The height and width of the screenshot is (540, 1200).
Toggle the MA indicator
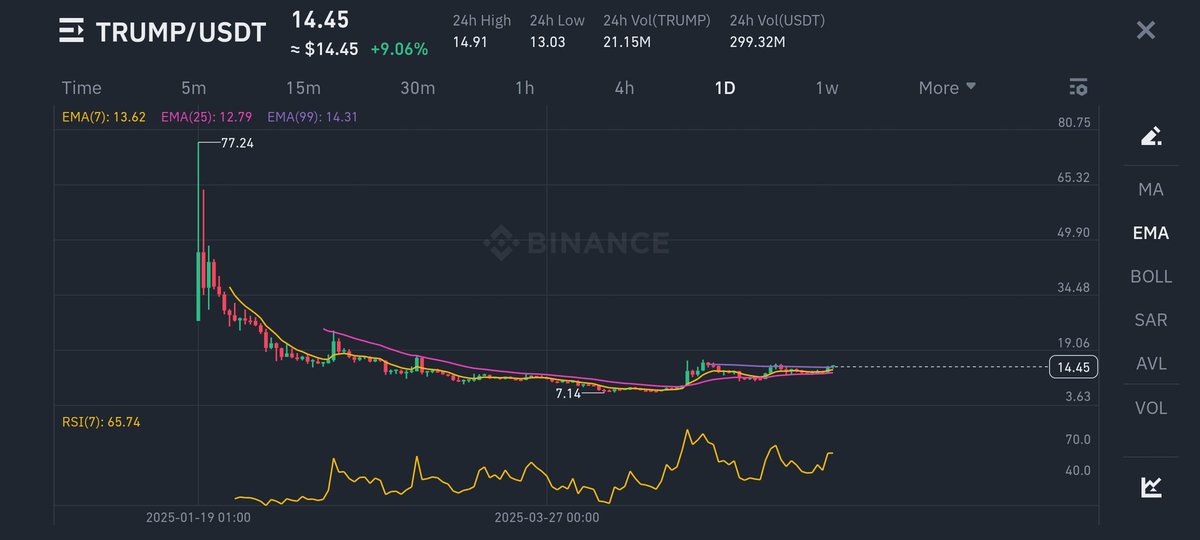click(x=1151, y=189)
